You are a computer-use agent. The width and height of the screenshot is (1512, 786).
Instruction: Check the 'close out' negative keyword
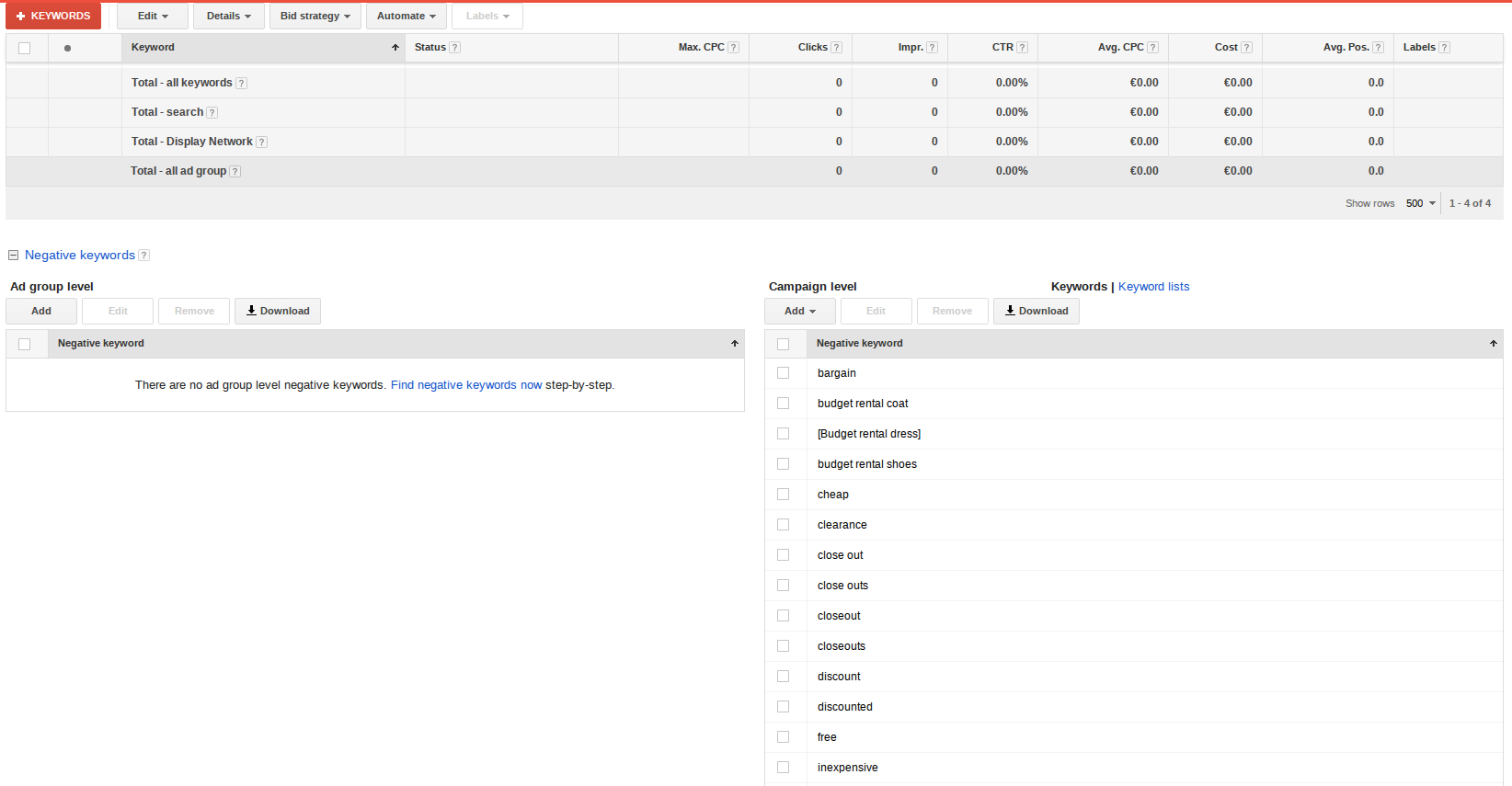[784, 555]
